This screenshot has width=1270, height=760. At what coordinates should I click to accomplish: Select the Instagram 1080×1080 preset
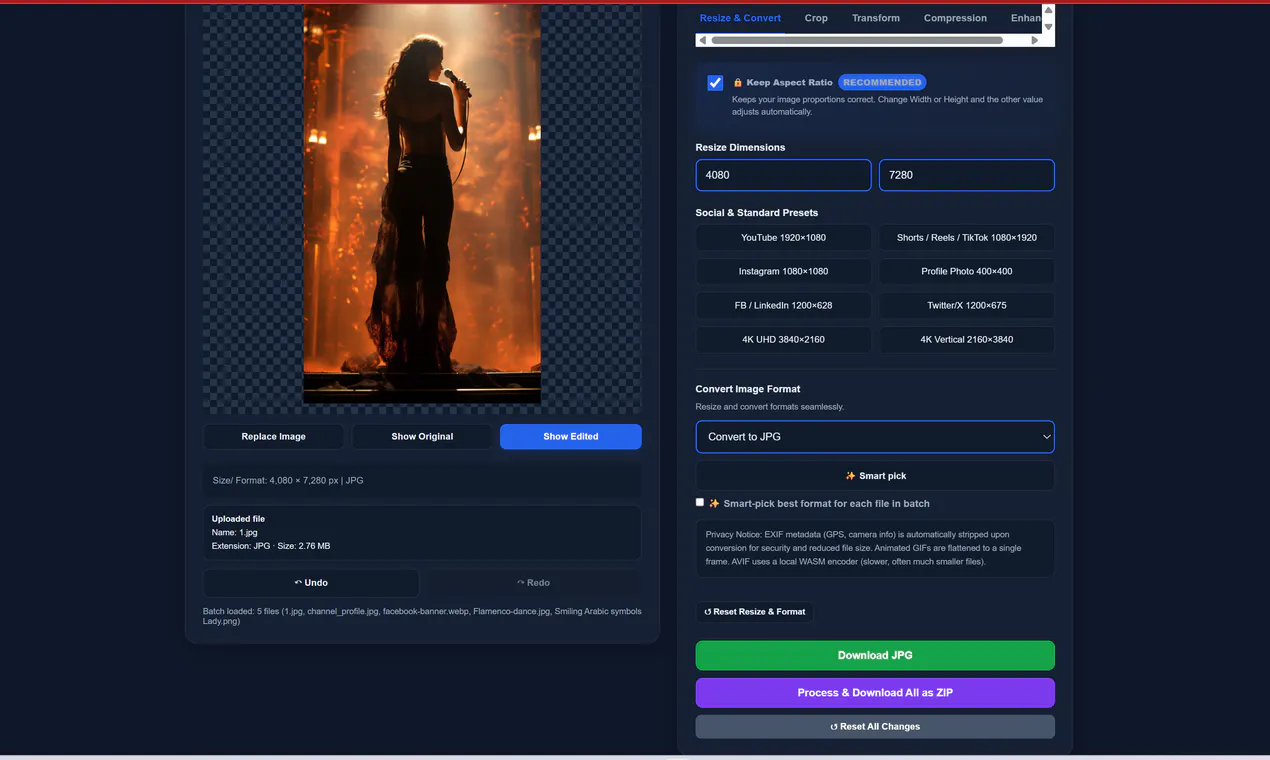coord(784,272)
